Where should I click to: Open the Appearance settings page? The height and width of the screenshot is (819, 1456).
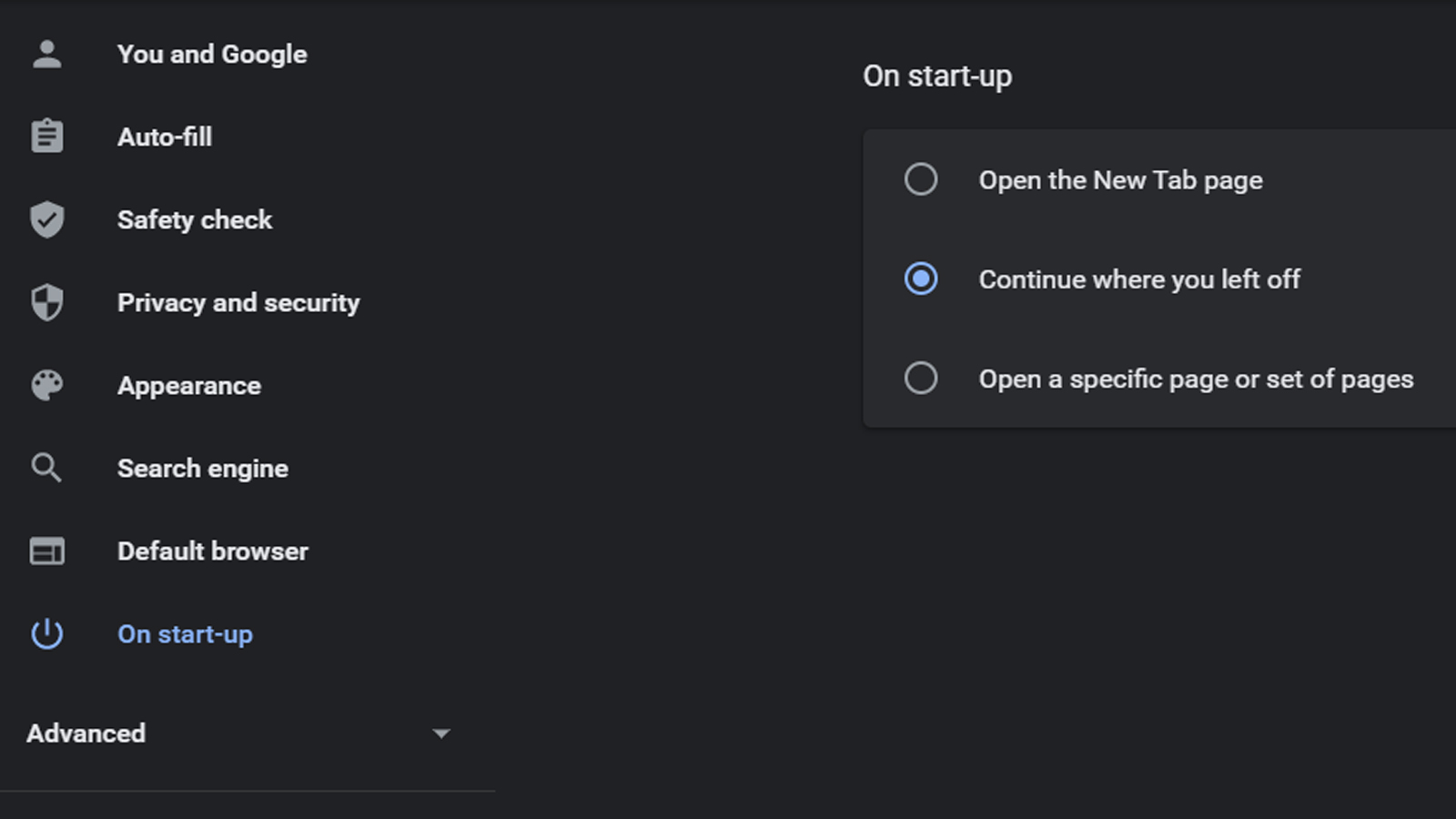pyautogui.click(x=189, y=386)
